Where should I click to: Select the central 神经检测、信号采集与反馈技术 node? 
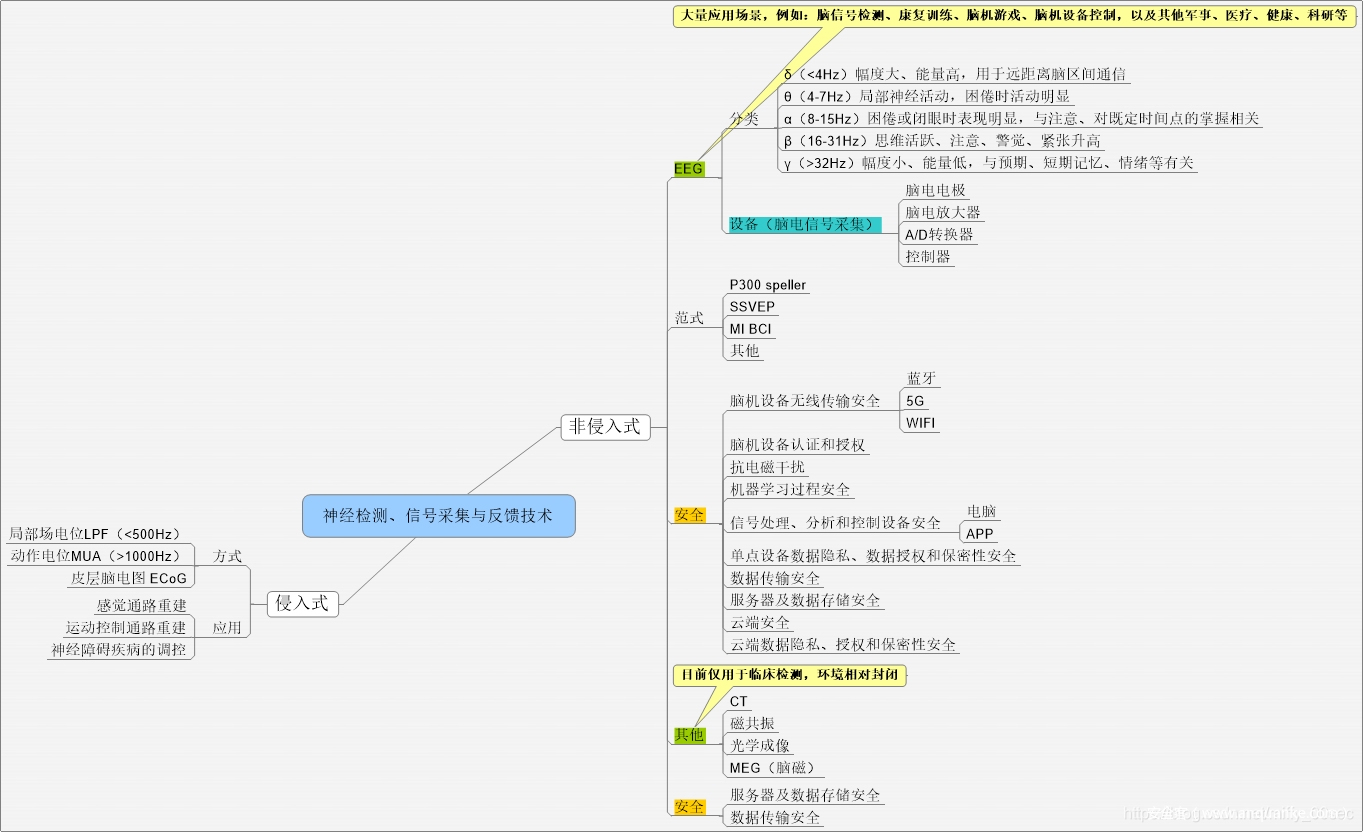click(x=438, y=516)
